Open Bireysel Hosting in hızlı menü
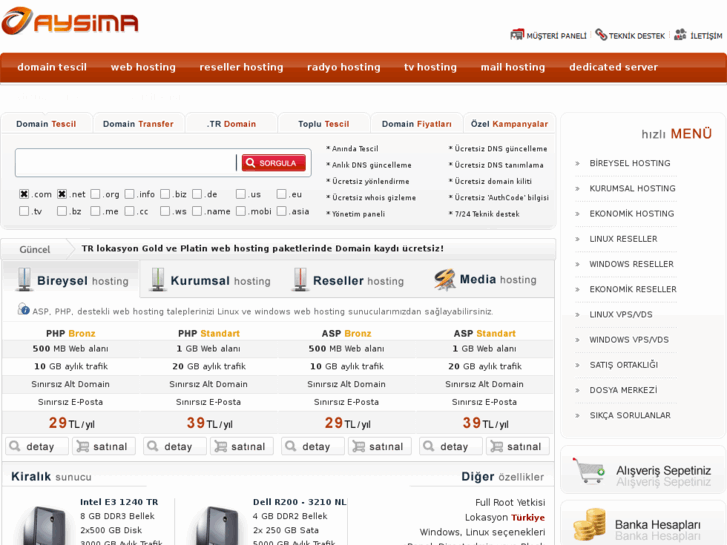The width and height of the screenshot is (727, 545). 630,163
